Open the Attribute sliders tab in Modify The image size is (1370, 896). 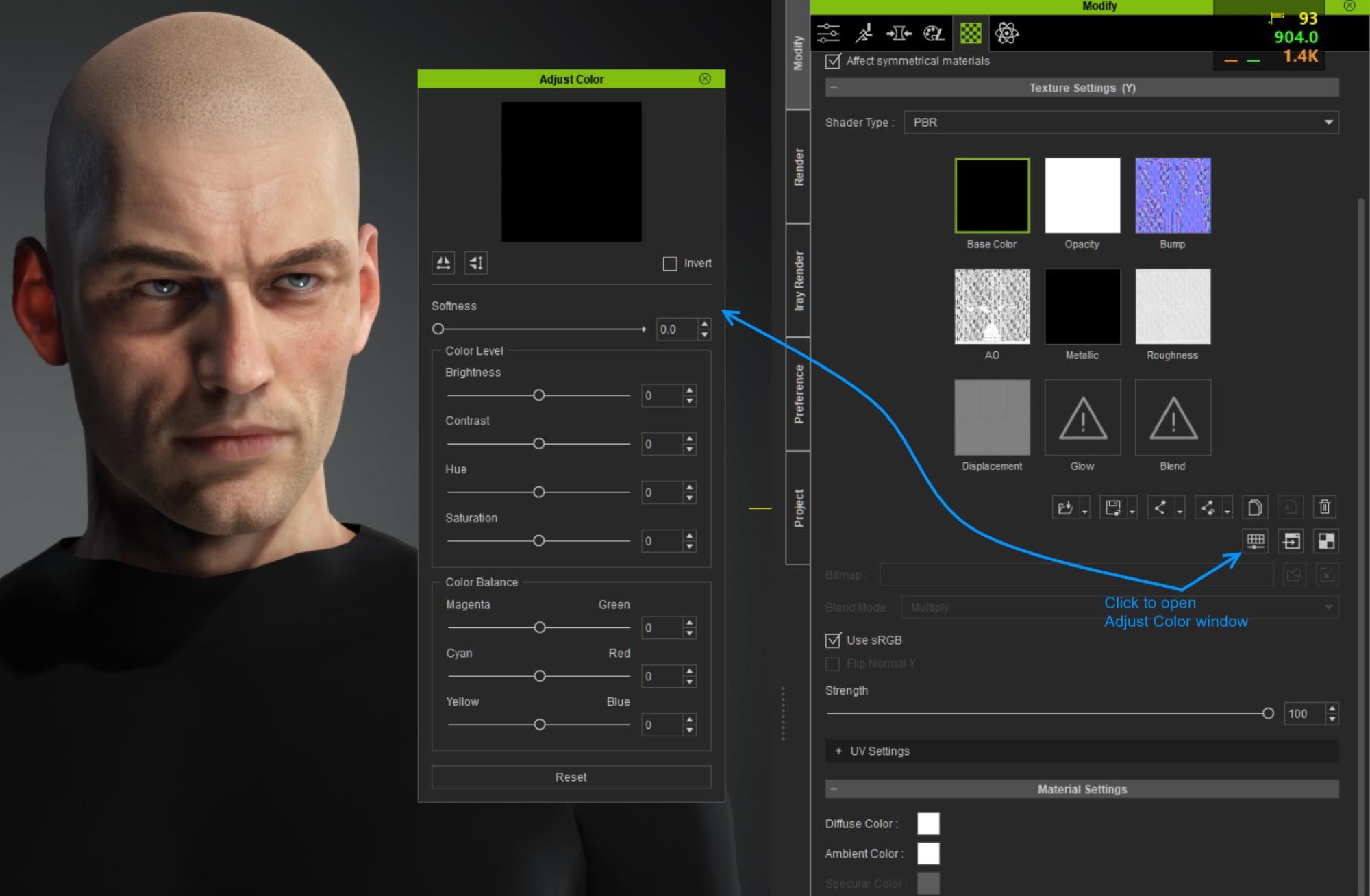(x=828, y=33)
